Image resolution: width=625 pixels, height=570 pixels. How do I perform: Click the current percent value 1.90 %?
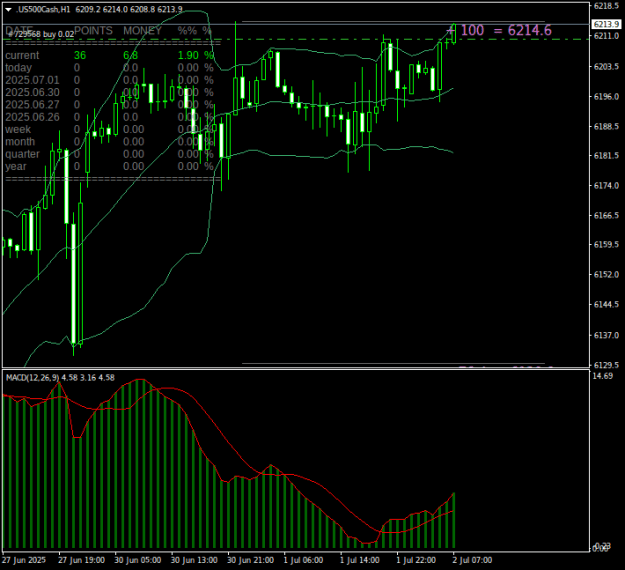tap(195, 55)
